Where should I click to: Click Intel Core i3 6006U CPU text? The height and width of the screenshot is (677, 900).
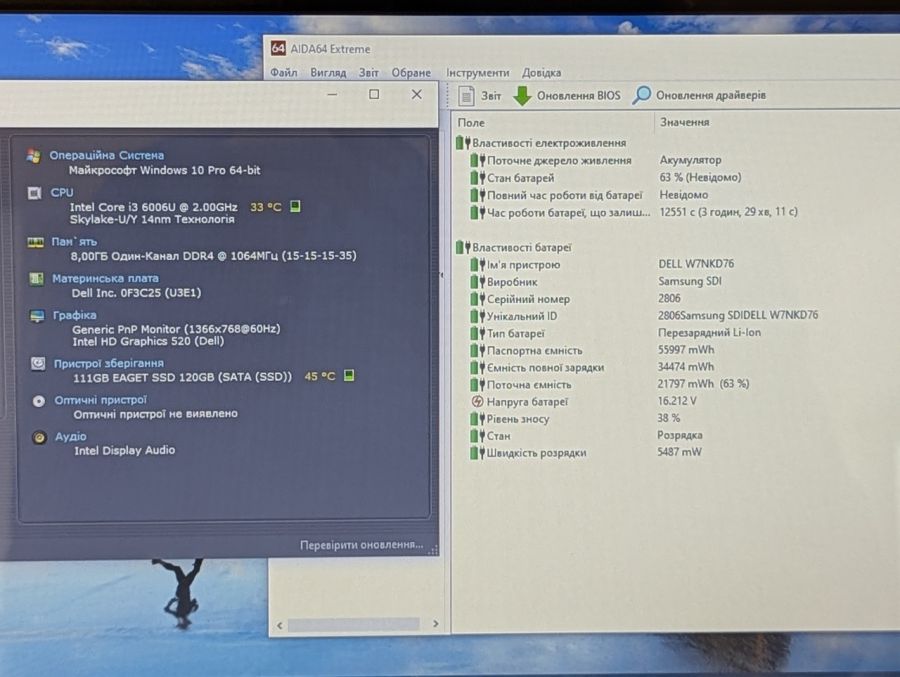point(153,207)
